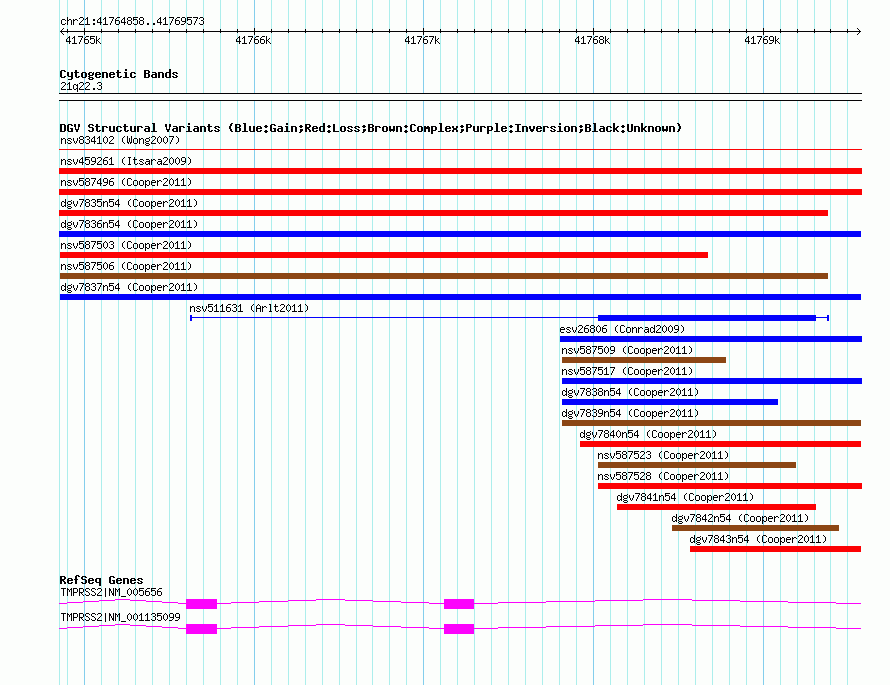The width and height of the screenshot is (890, 685).
Task: Click the dgv7840n54 (Cooper2011) label
Action: (x=648, y=434)
